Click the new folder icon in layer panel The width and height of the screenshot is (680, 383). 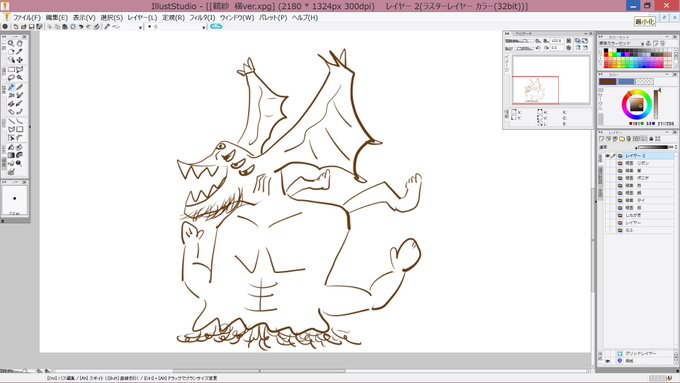click(x=622, y=139)
